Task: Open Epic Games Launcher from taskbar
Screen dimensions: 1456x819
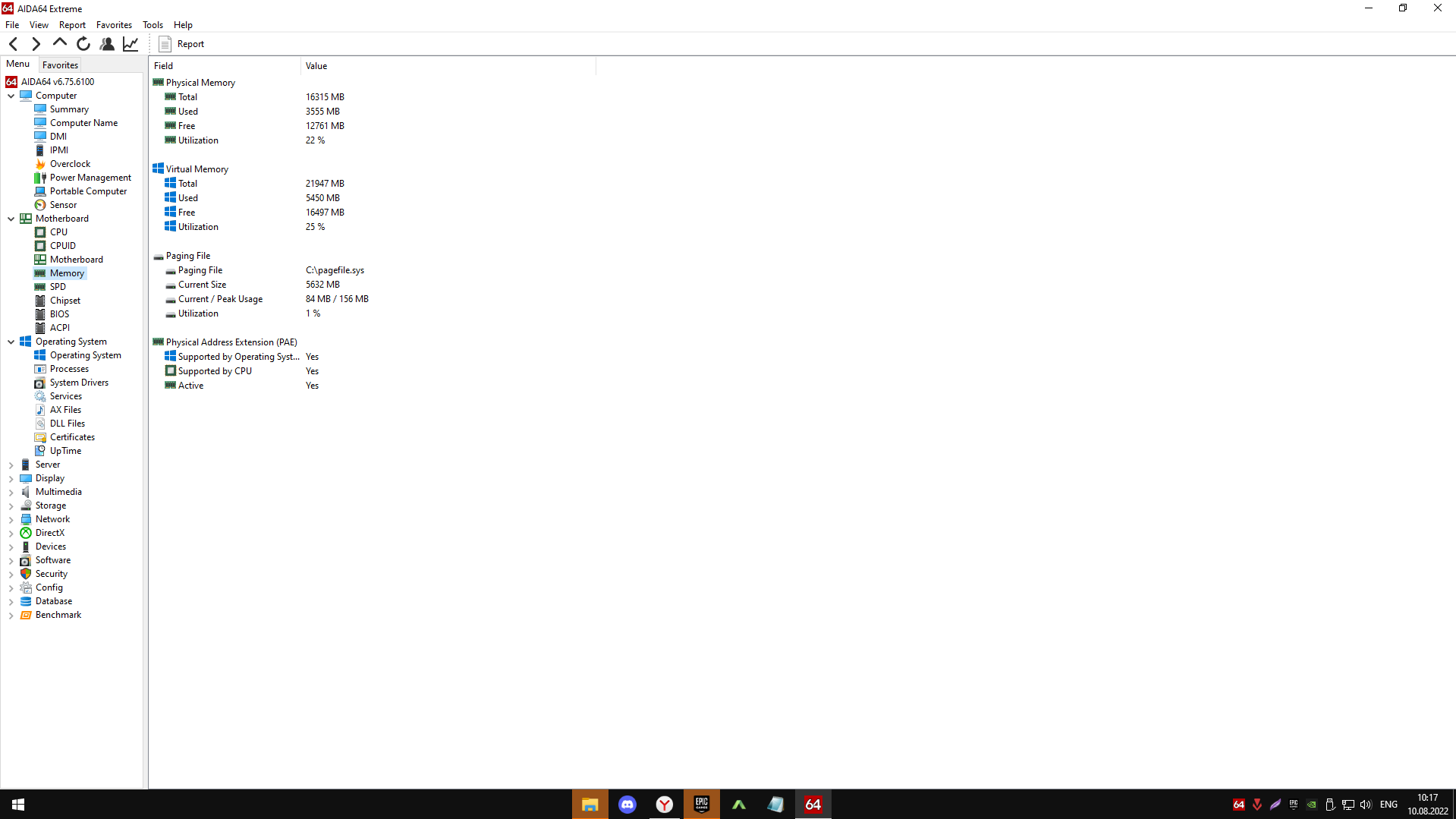Action: pos(702,805)
